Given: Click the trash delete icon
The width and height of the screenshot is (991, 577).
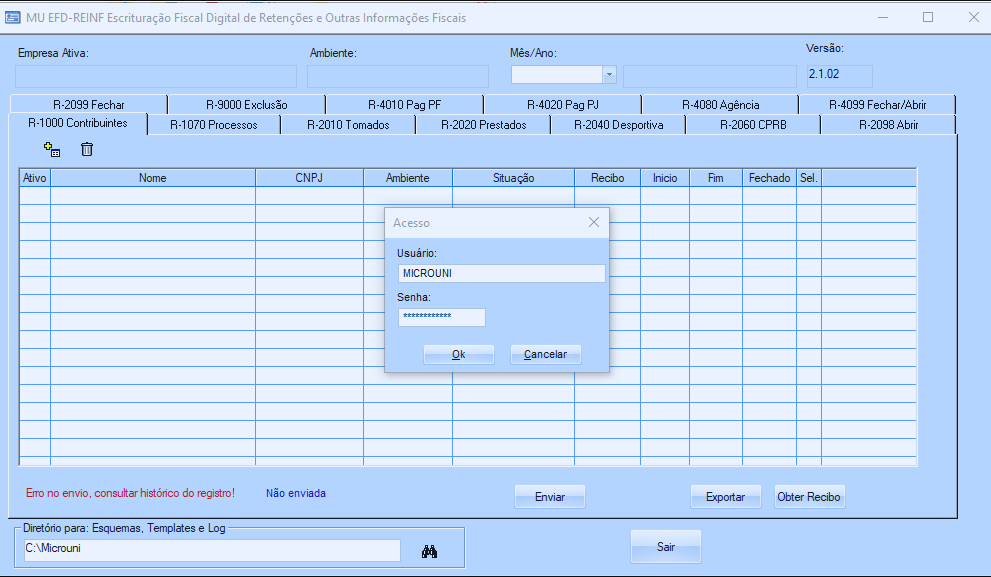Looking at the screenshot, I should 87,149.
